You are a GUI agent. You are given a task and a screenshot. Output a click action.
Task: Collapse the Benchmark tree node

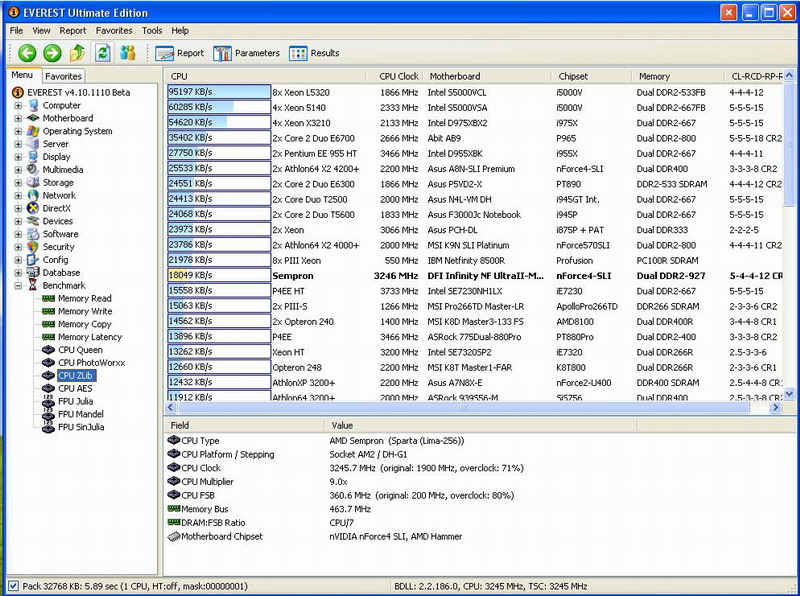18,285
